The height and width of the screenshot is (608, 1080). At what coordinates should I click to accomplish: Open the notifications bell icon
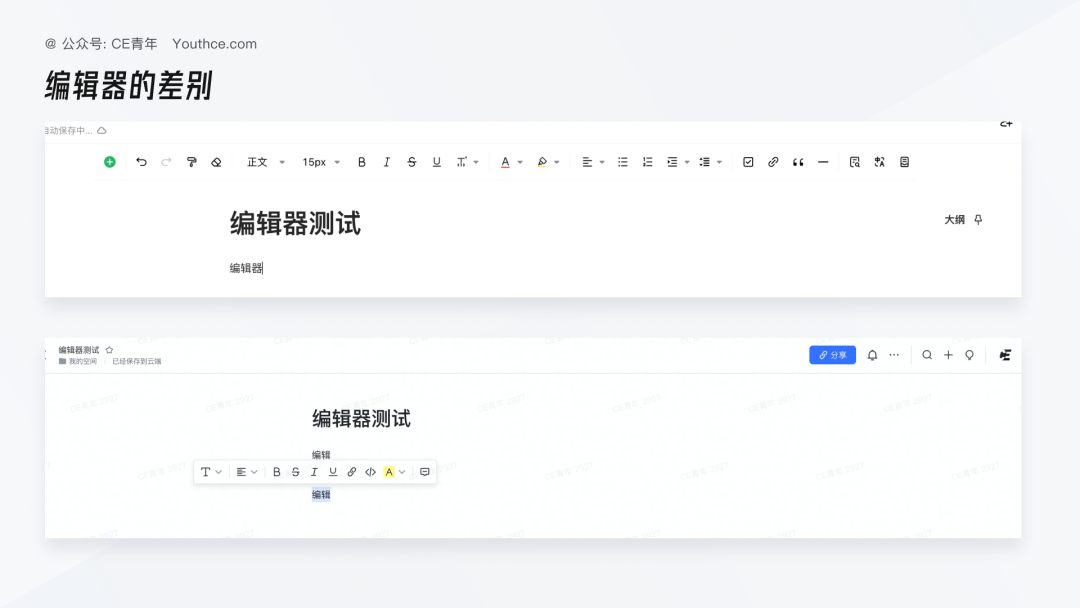(x=872, y=355)
